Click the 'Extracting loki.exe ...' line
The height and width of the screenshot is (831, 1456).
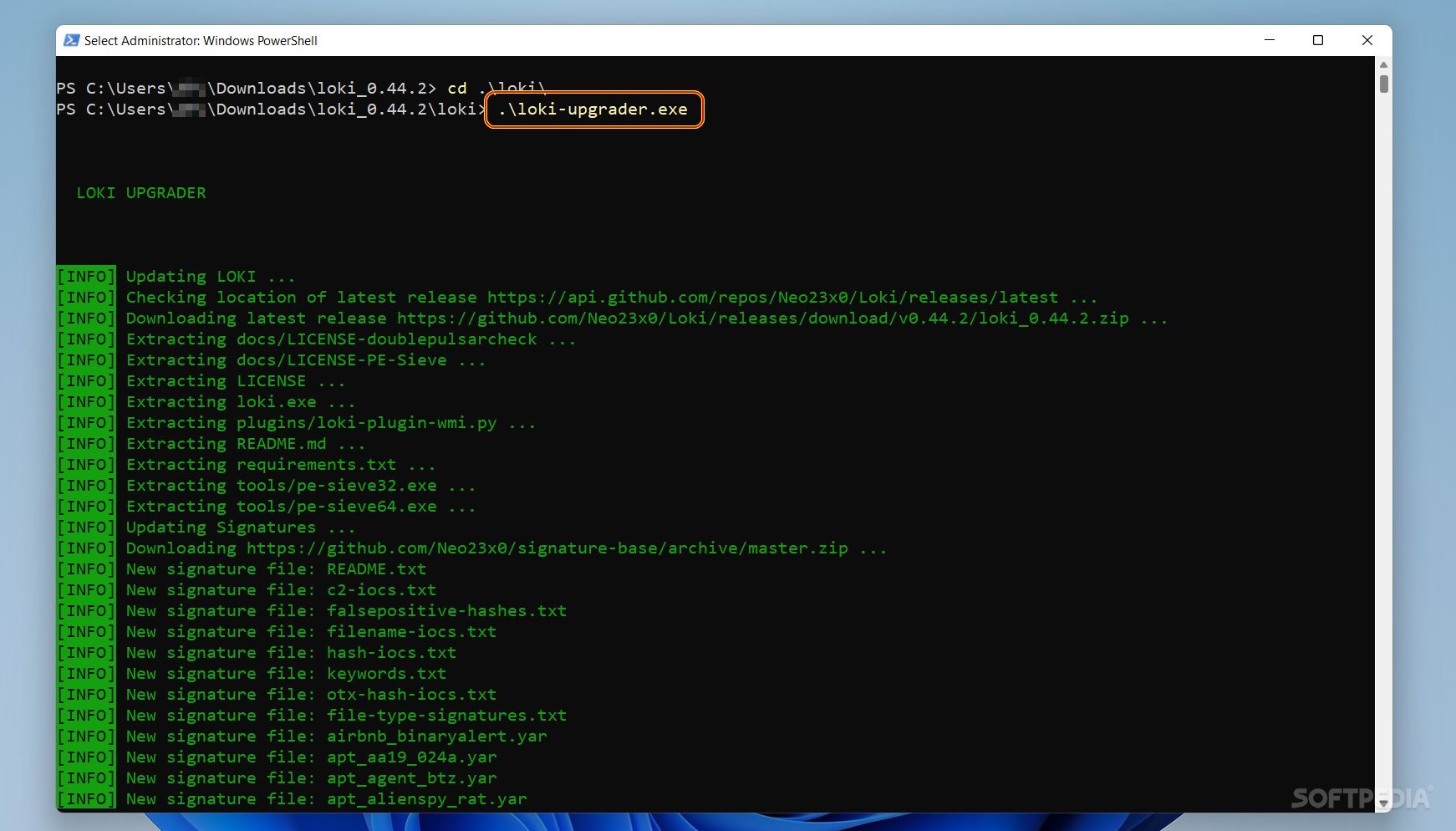click(241, 402)
